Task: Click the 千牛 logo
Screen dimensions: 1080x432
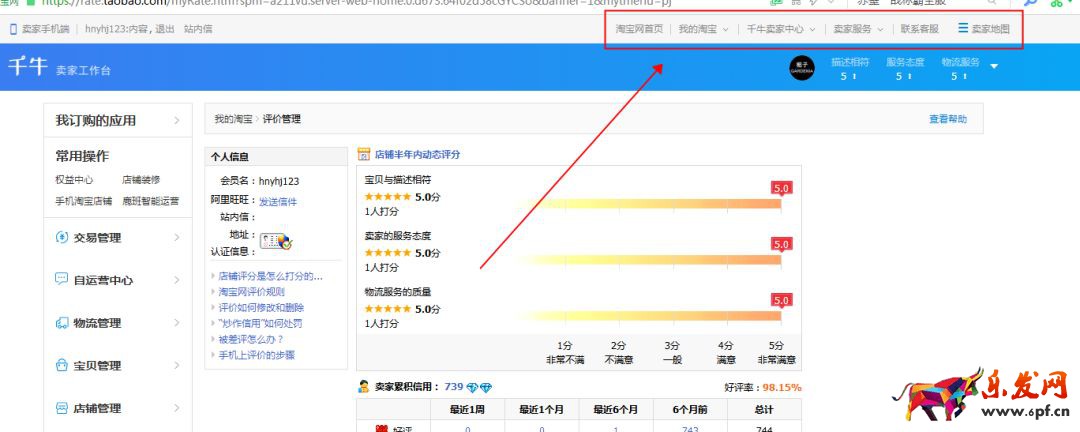Action: (x=28, y=66)
